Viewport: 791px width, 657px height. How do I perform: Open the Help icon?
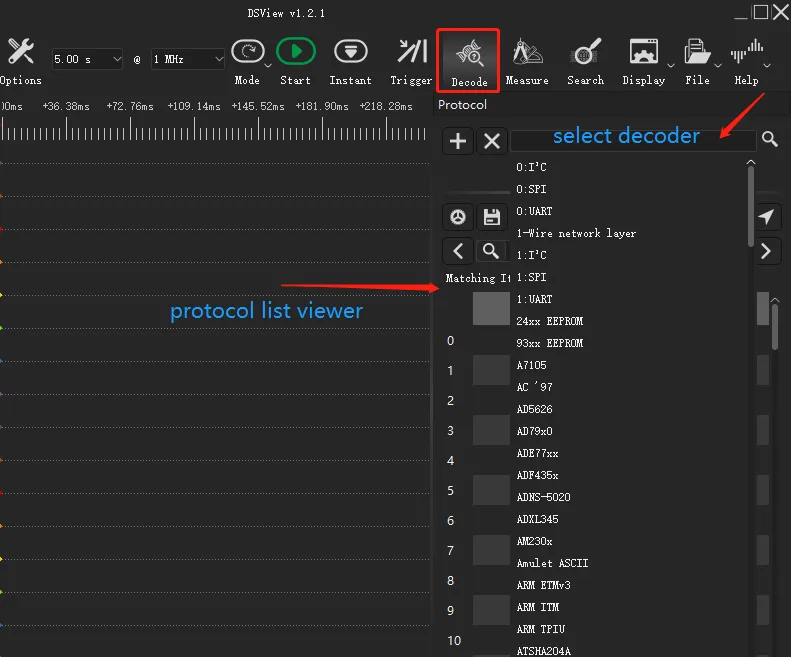click(x=746, y=51)
